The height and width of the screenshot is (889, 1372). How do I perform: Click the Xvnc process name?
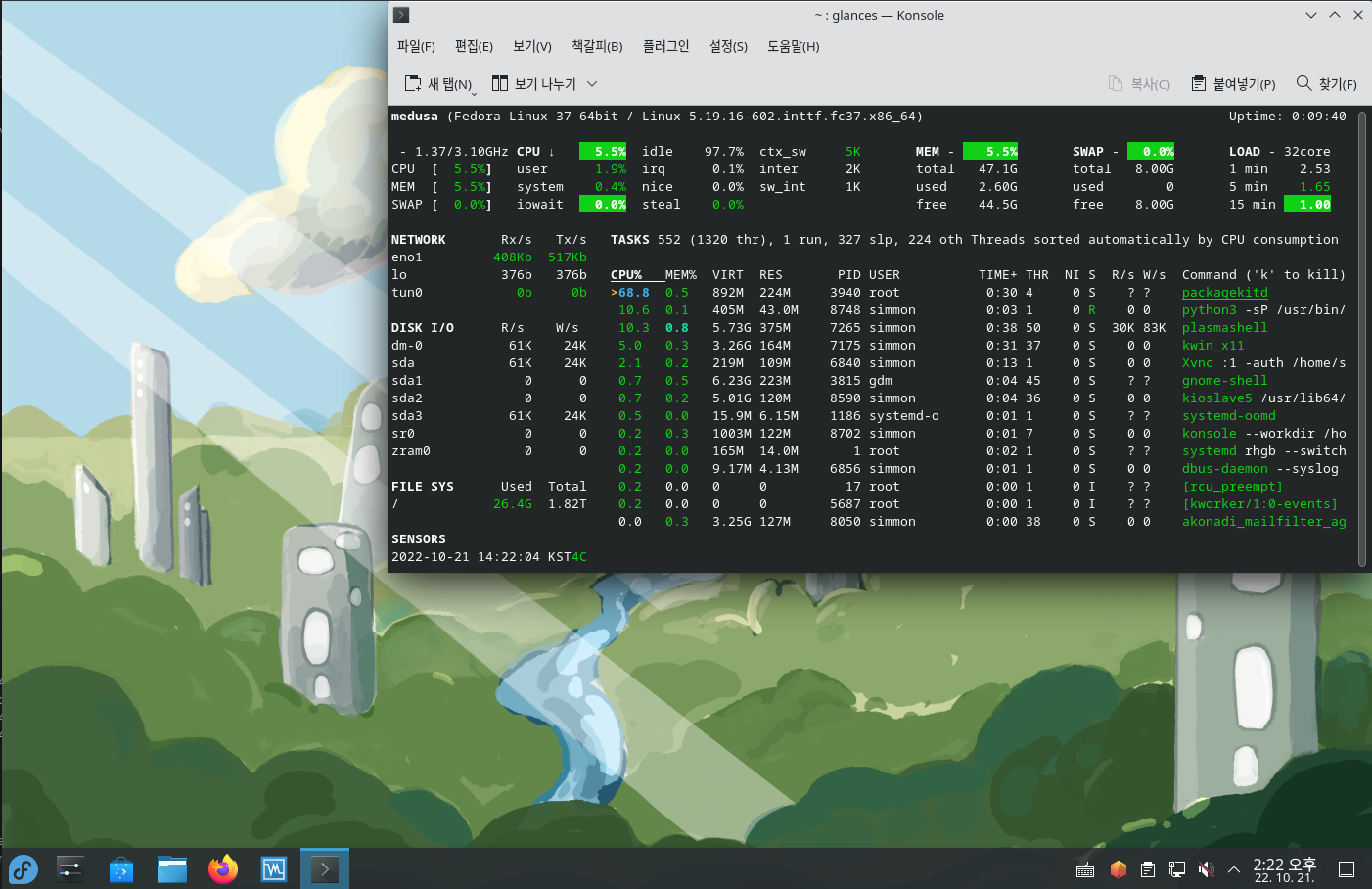(1198, 363)
